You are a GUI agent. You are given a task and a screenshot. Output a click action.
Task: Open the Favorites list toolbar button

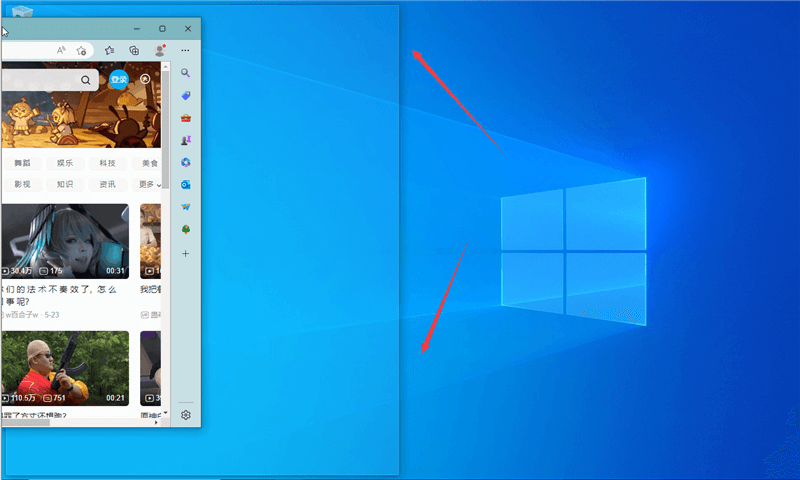[110, 50]
